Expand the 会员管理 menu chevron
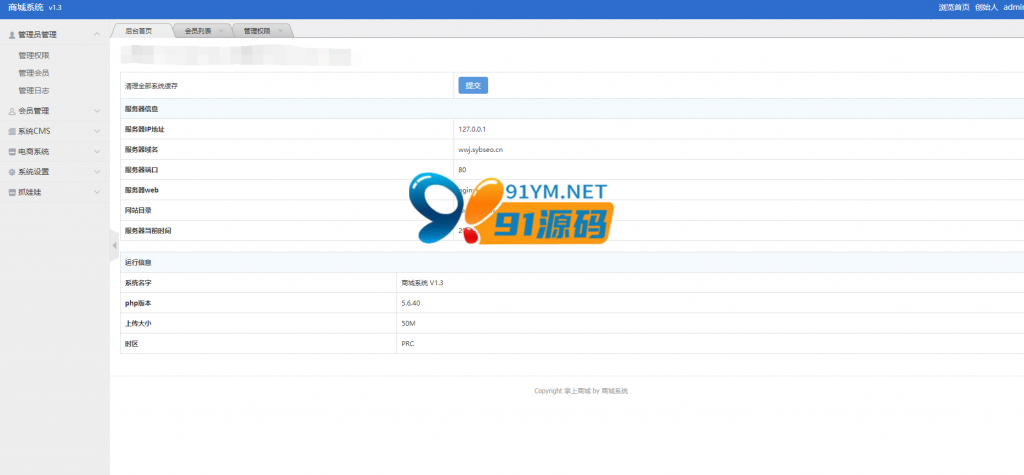 tap(97, 111)
